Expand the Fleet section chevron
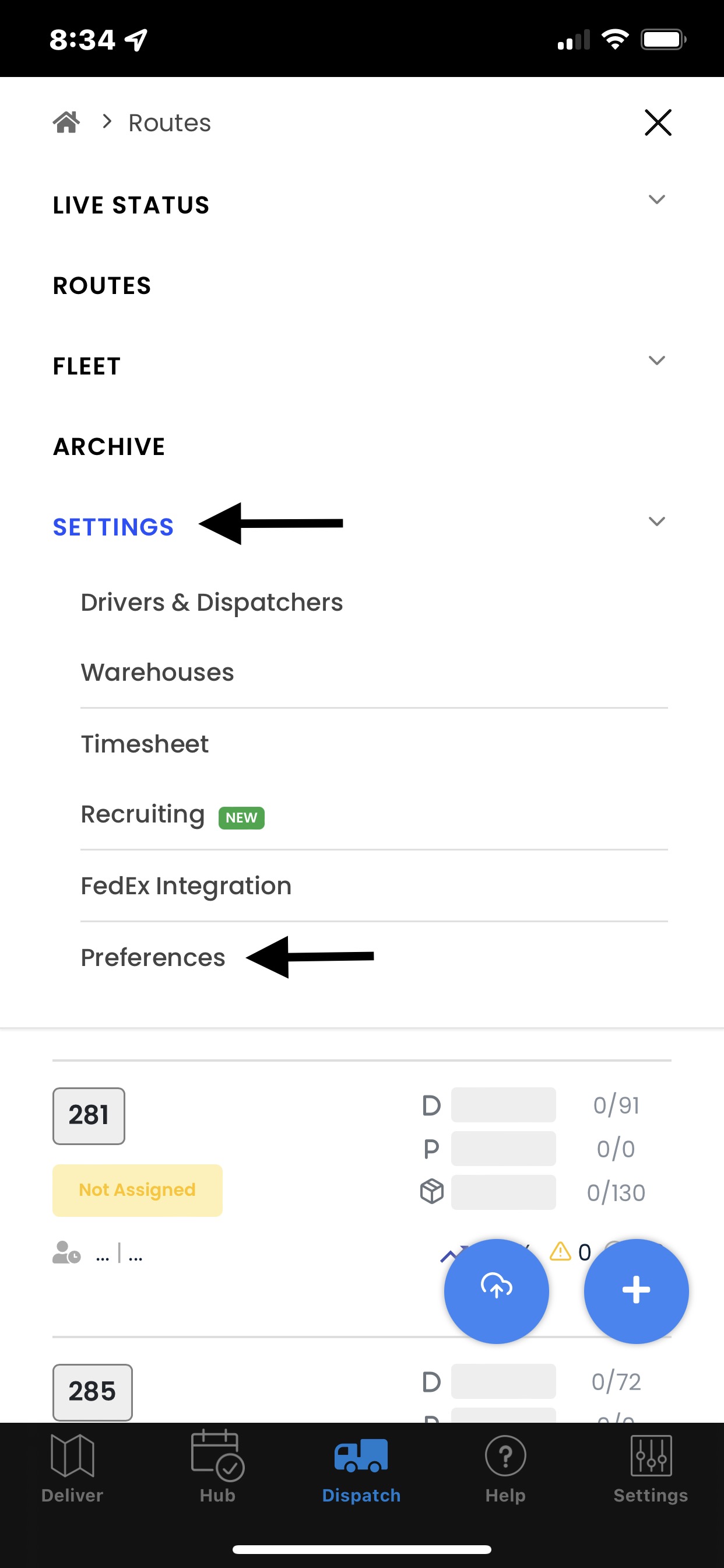 click(656, 360)
